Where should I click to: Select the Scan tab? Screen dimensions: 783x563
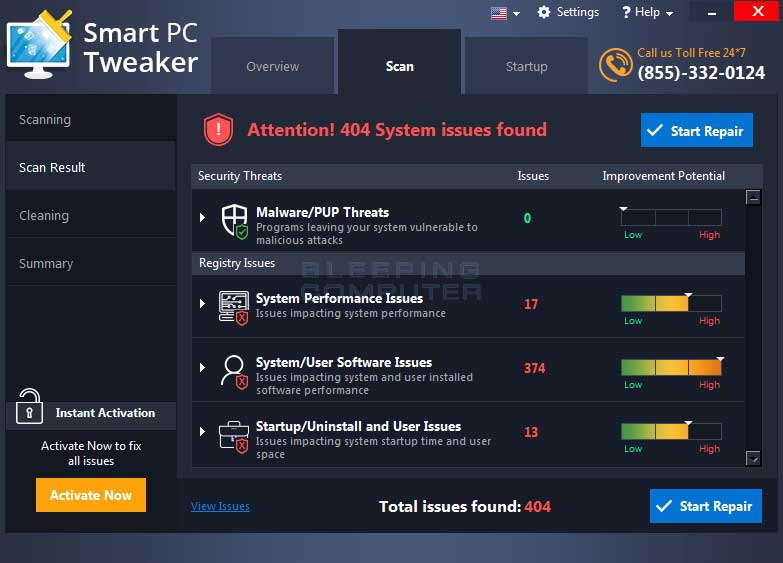pos(399,62)
